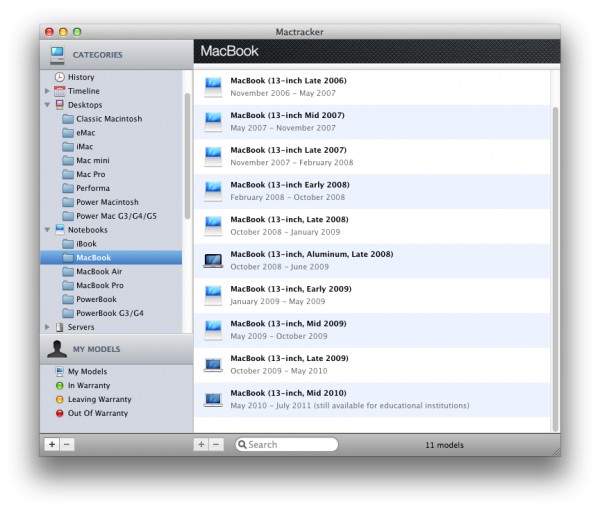Open the History item
The image size is (600, 511).
click(x=111, y=77)
